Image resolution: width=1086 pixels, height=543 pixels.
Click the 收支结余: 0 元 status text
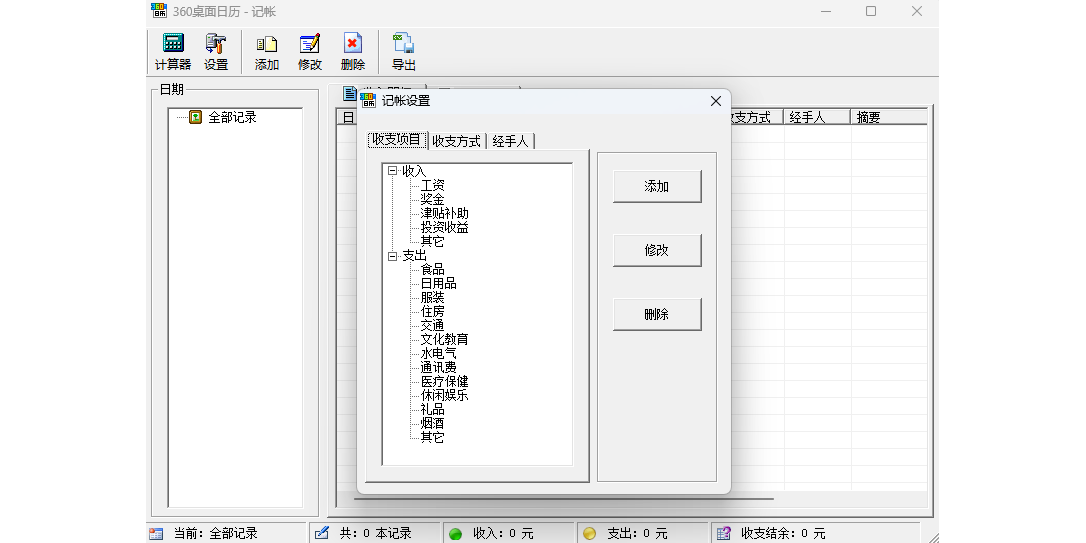(x=783, y=533)
